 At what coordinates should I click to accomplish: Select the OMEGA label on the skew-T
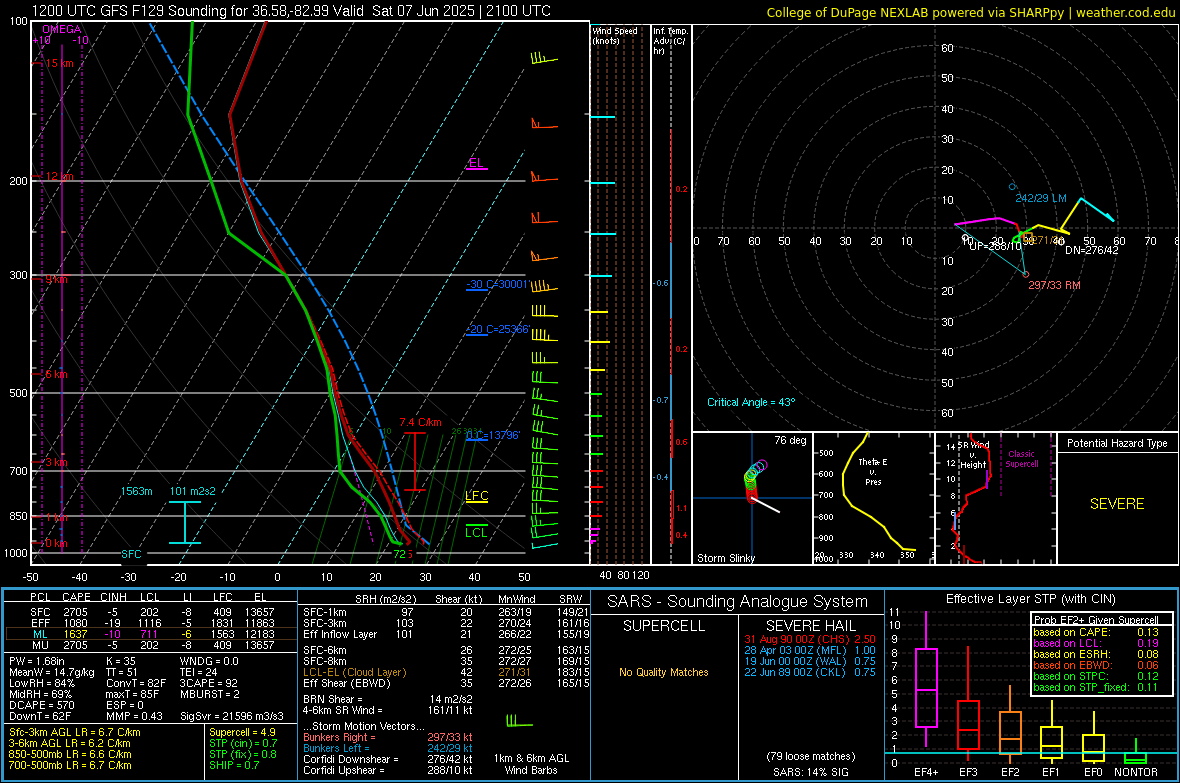pos(62,29)
